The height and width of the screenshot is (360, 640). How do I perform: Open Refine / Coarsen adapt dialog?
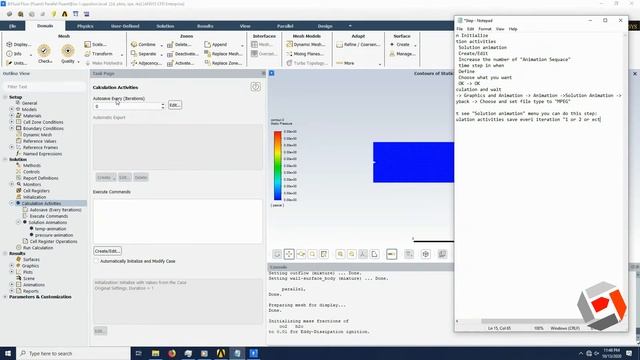(x=358, y=44)
